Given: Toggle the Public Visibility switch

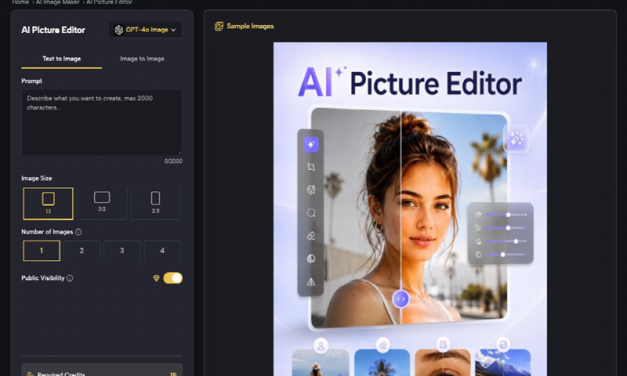Looking at the screenshot, I should (x=173, y=278).
